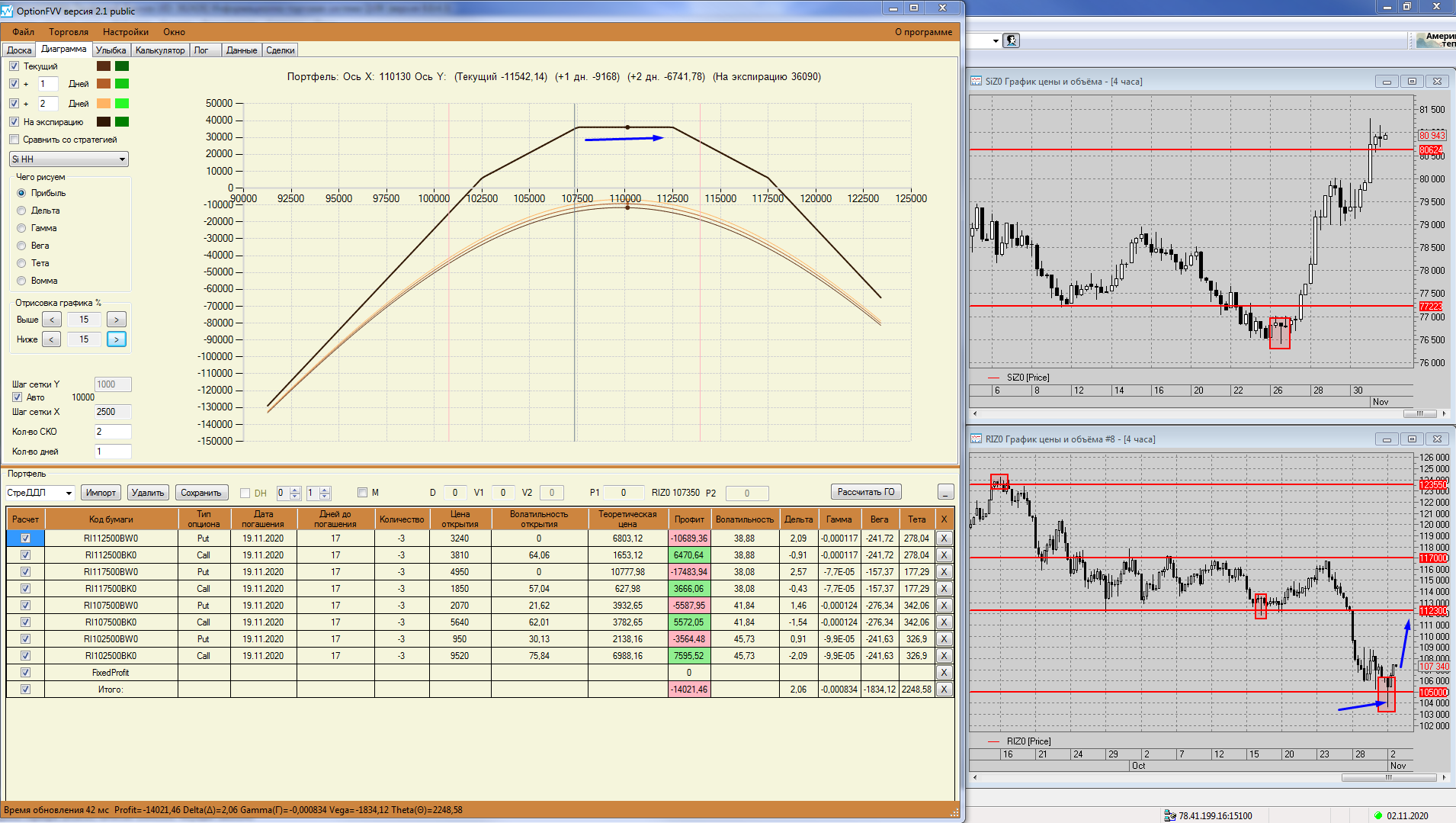Switch to the Доска tab
Image resolution: width=1456 pixels, height=823 pixels.
coord(19,50)
